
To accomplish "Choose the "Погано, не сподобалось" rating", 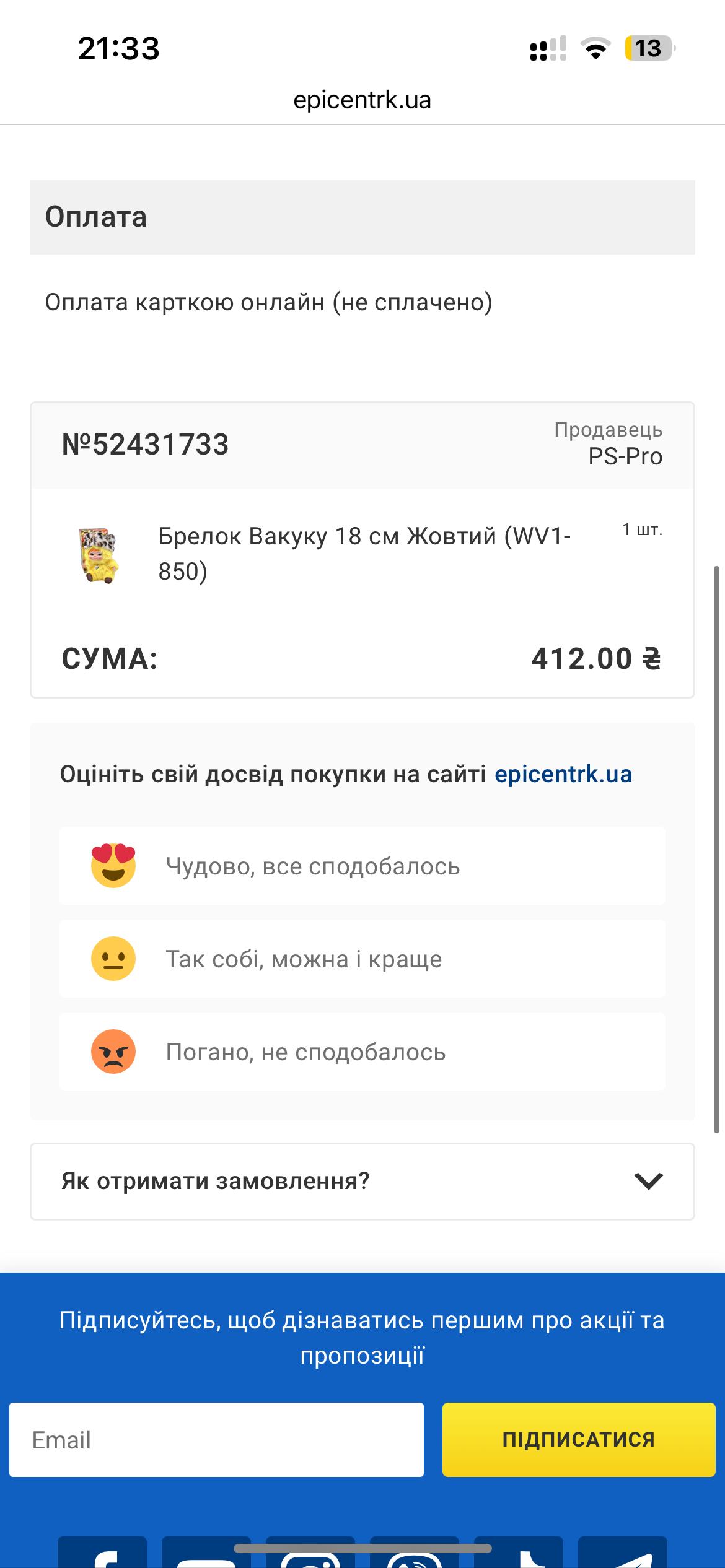I will 305,1052.
